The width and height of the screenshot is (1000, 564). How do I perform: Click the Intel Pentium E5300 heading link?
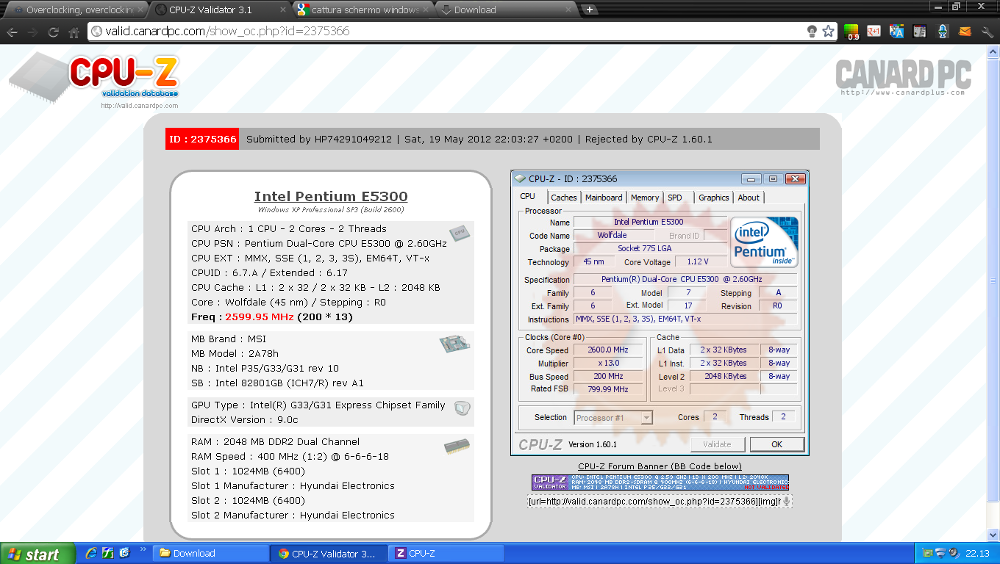click(x=330, y=197)
